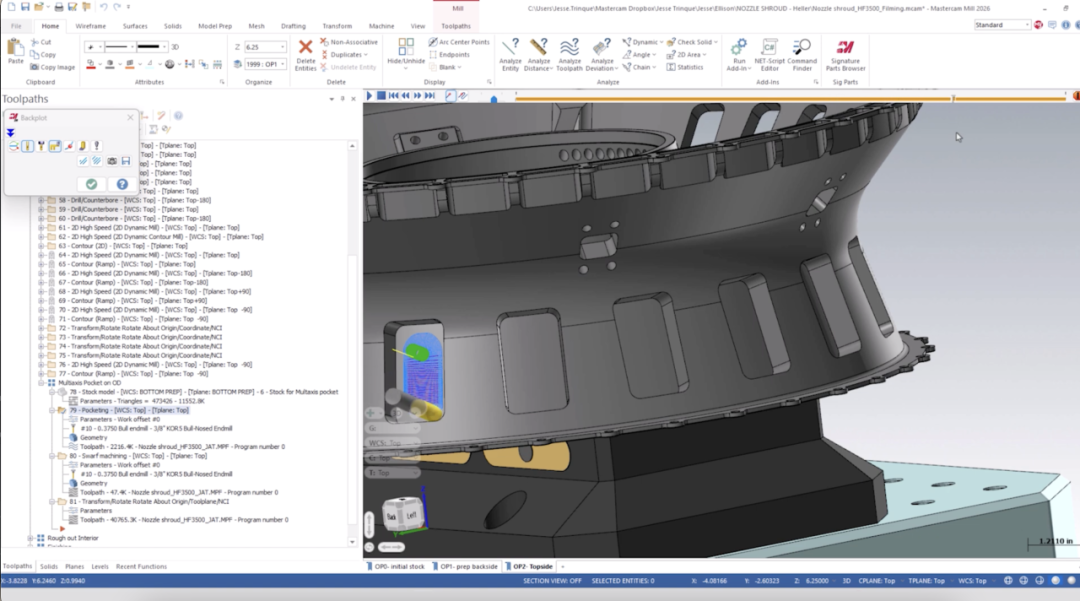1080x601 pixels.
Task: Click the Hide/Unhide button
Action: point(406,53)
